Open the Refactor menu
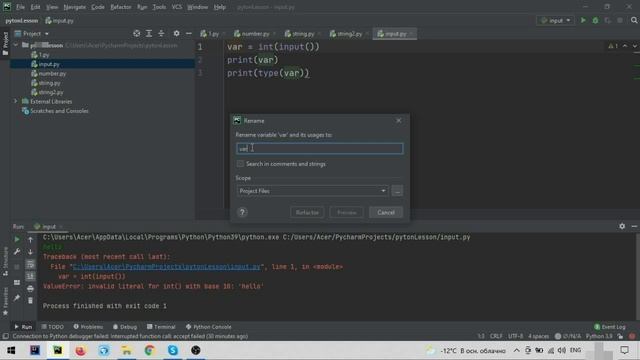Viewport: 640px width, 360px height. (x=121, y=7)
